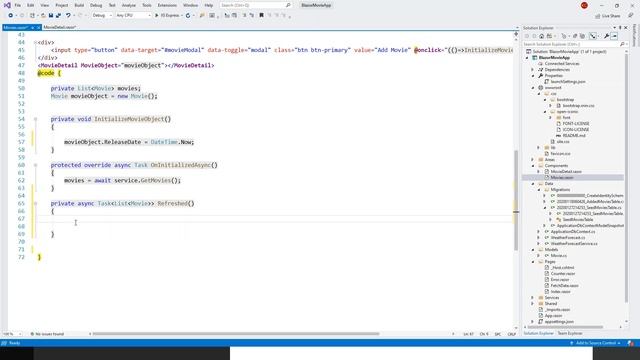Open the File menu
The height and width of the screenshot is (360, 640).
[18, 5]
